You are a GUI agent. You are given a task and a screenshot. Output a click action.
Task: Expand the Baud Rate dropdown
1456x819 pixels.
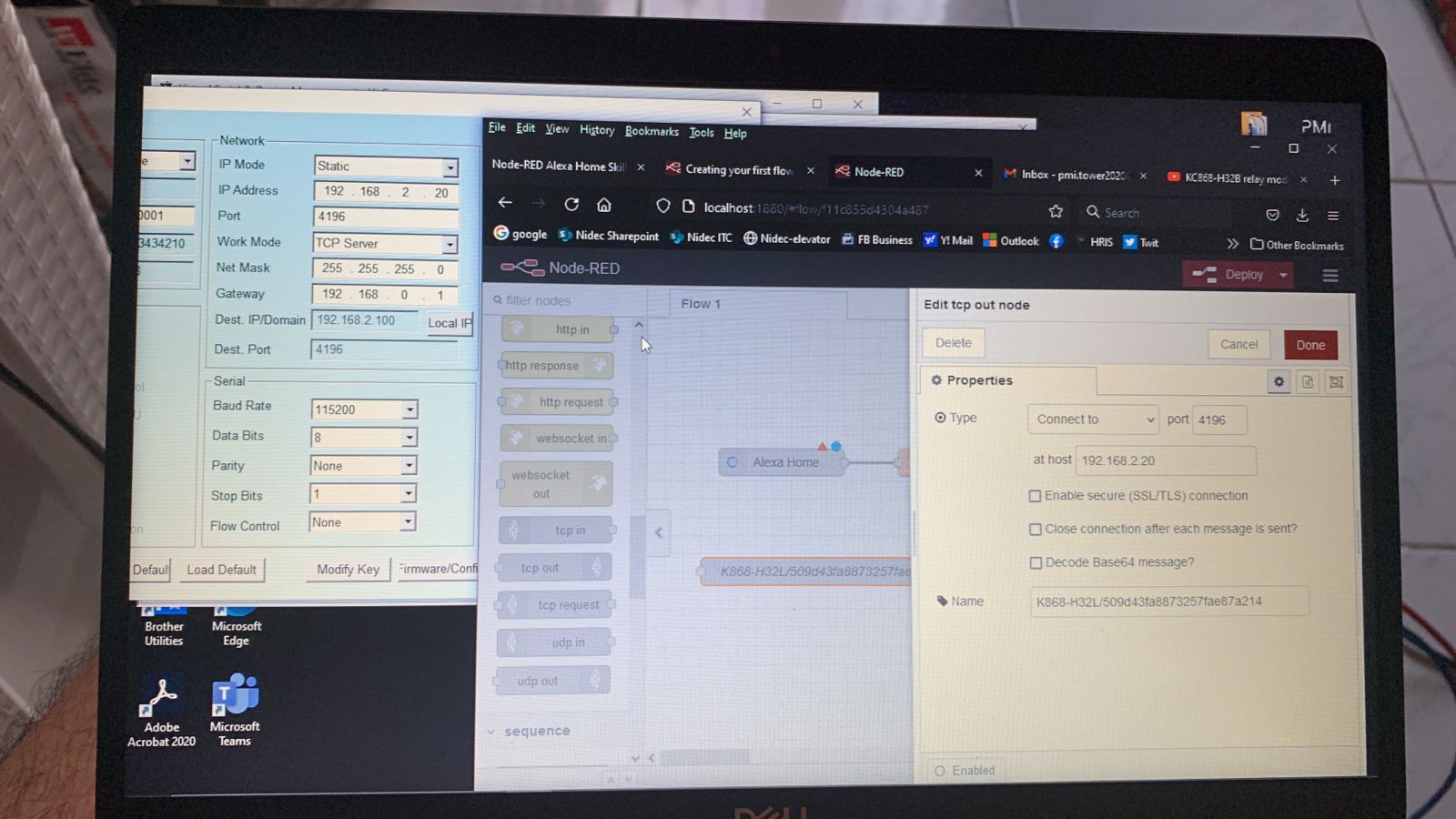point(409,409)
